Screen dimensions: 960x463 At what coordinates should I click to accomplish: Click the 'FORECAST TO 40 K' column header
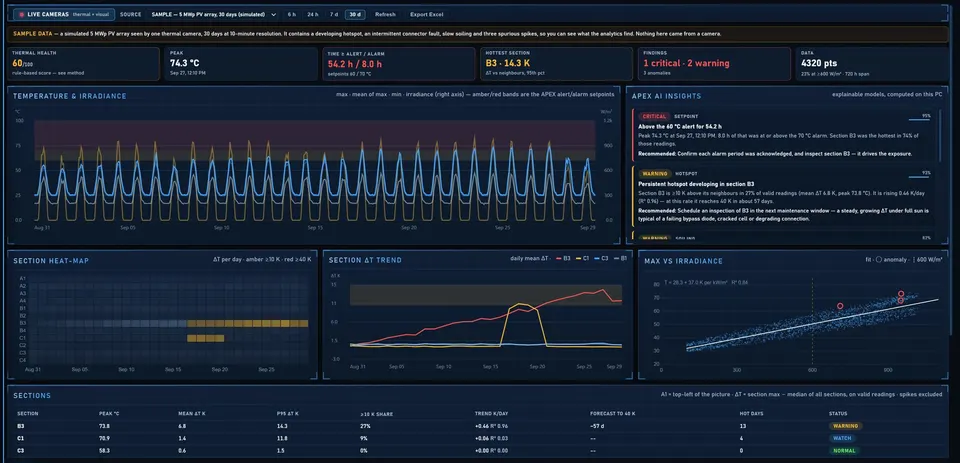(613, 413)
